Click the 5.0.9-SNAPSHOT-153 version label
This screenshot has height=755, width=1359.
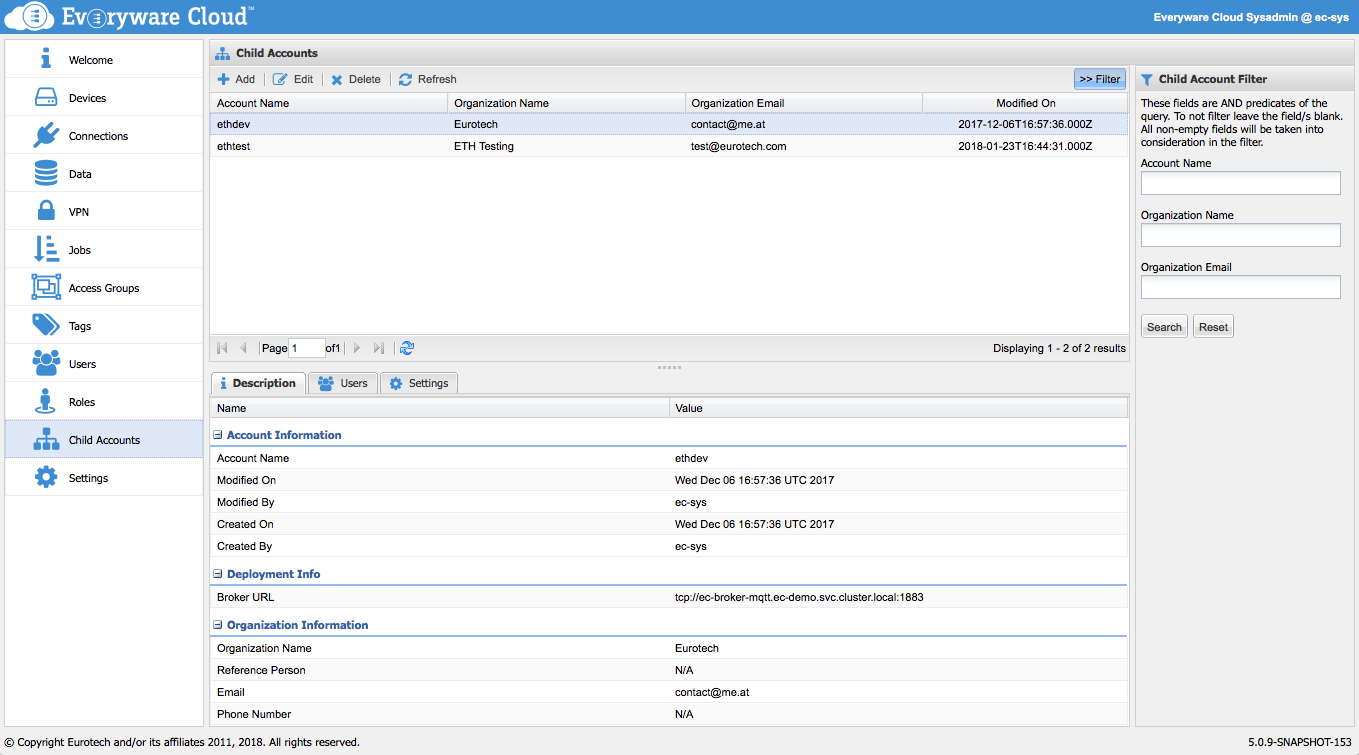1298,742
